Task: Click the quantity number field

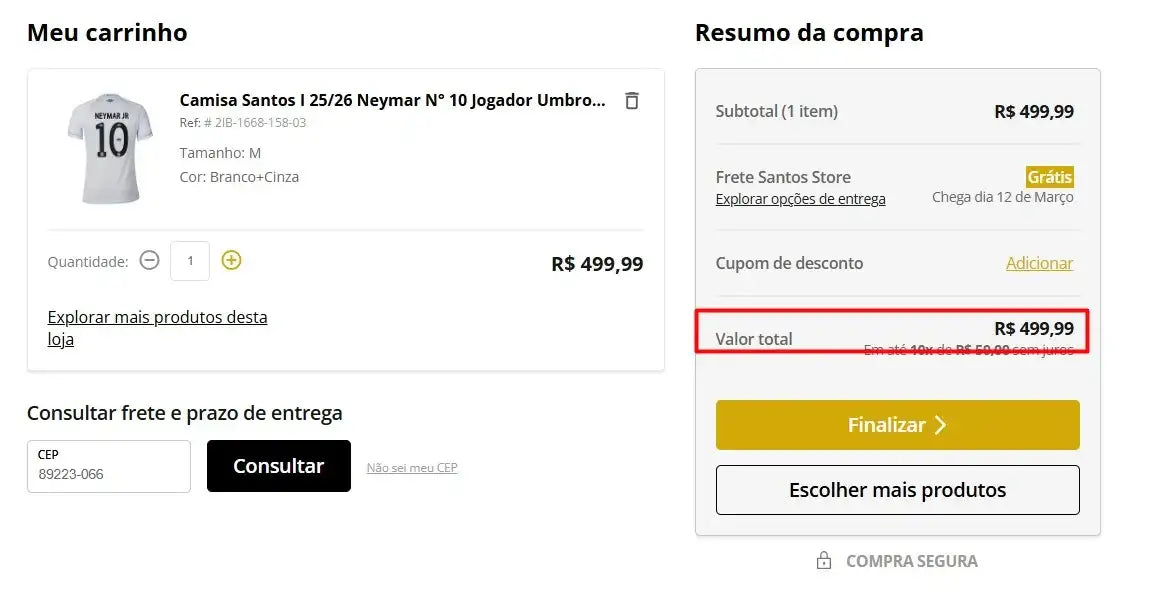Action: coord(190,261)
